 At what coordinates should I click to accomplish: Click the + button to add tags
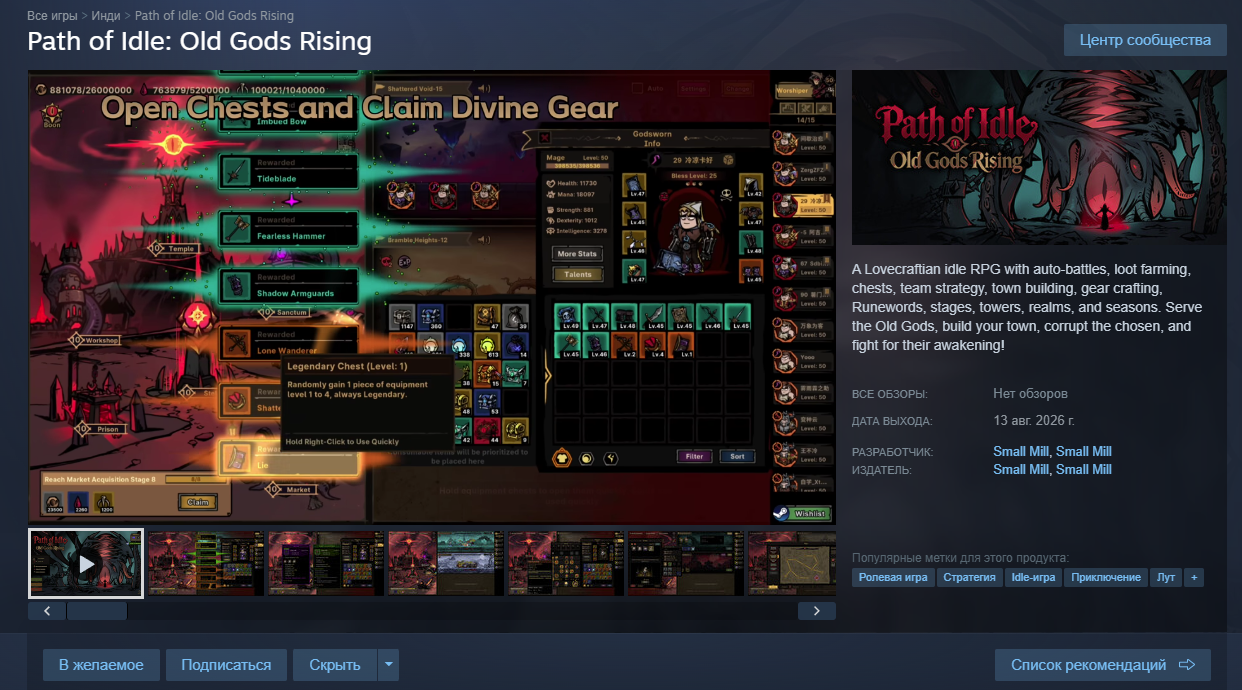[1194, 577]
